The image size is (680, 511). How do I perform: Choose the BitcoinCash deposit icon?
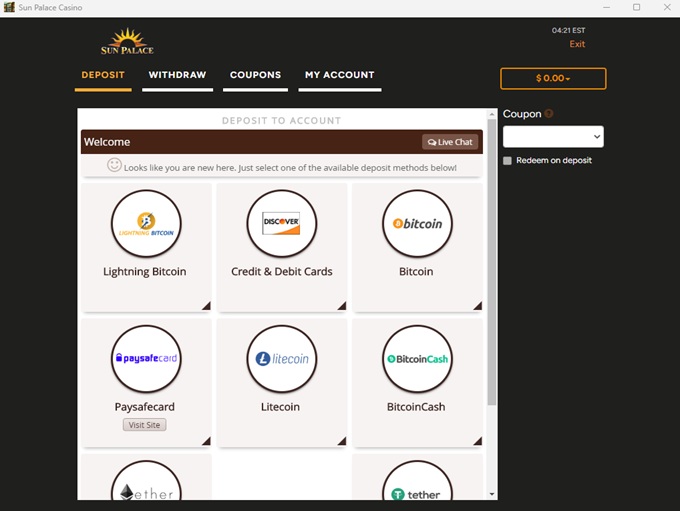tap(417, 359)
